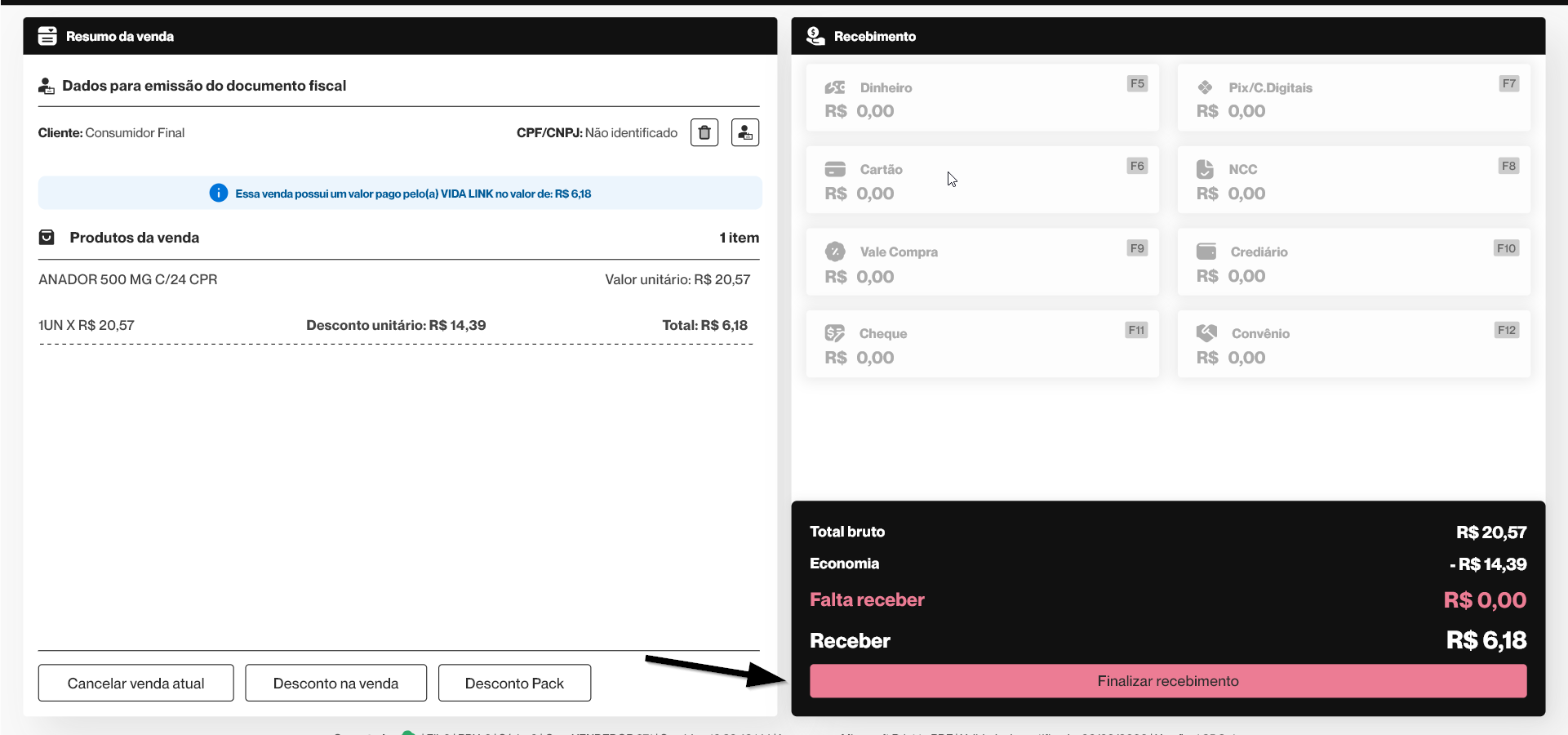Click the Crediário wallet icon

point(1206,252)
